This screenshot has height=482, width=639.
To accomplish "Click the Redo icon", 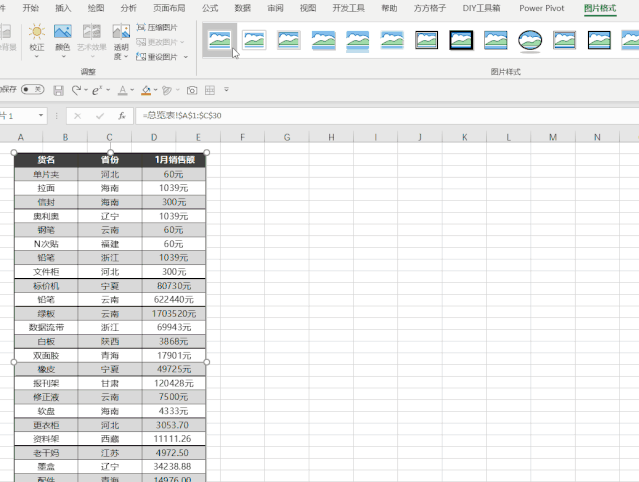I will (76, 90).
